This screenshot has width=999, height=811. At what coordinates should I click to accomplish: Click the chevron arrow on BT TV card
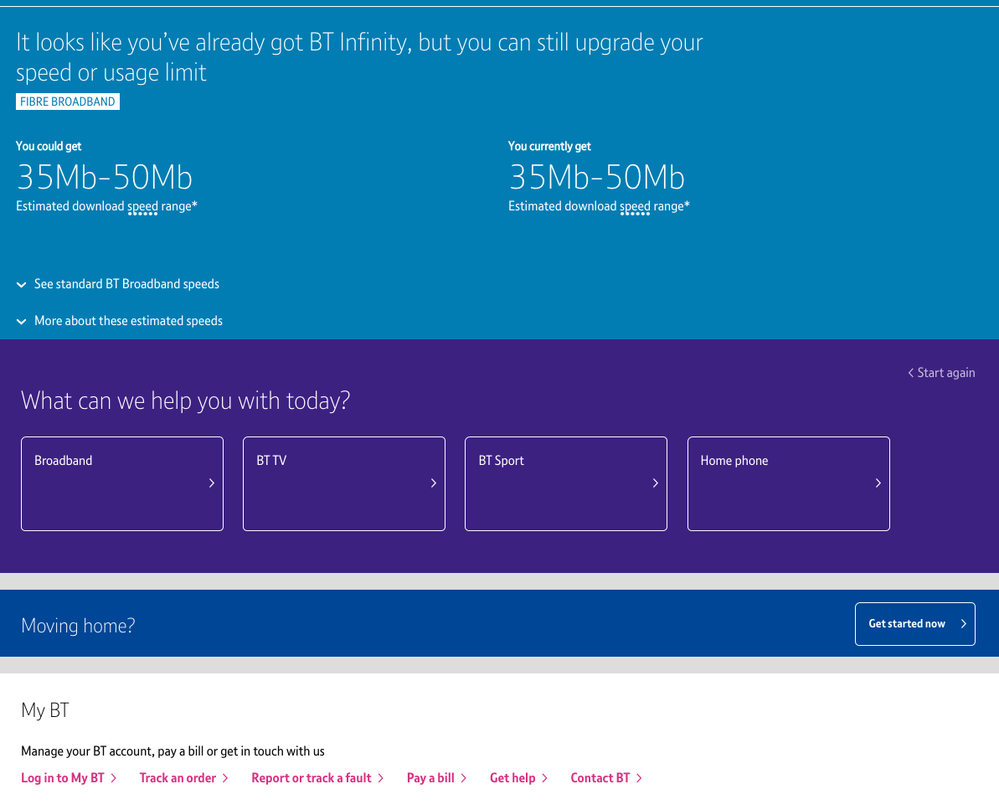(433, 484)
